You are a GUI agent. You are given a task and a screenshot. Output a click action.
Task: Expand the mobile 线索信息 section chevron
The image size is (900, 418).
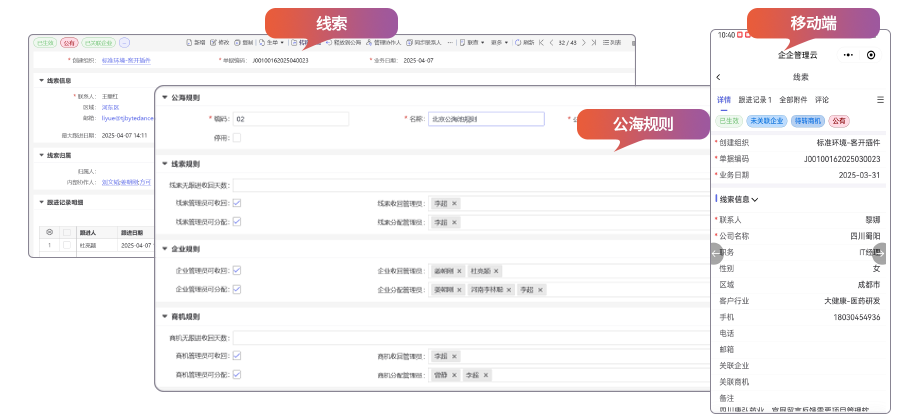click(755, 199)
